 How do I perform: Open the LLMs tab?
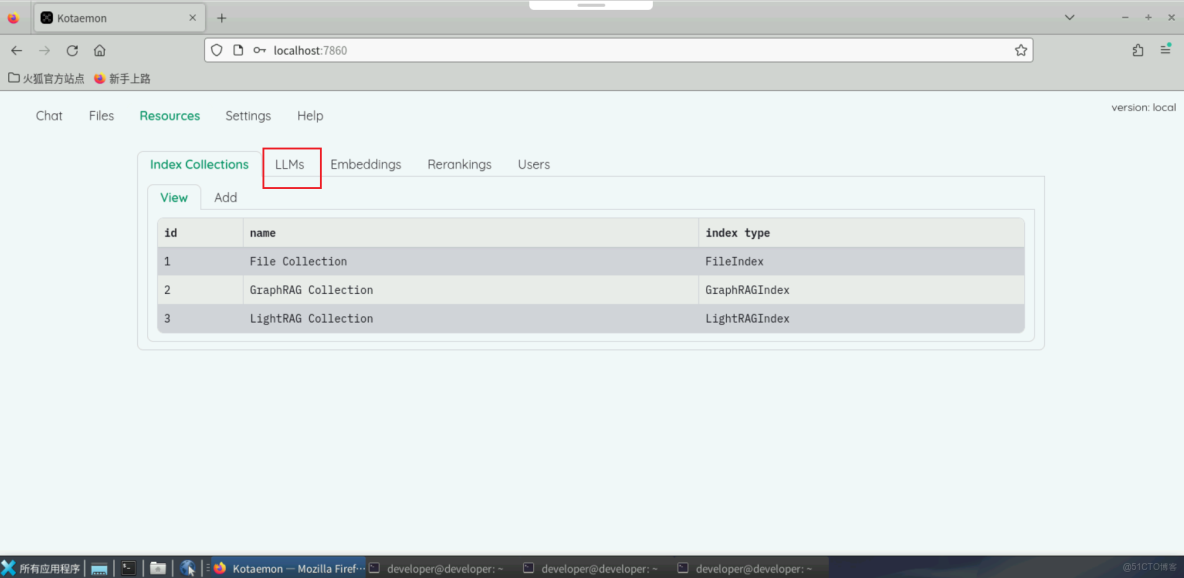click(290, 164)
